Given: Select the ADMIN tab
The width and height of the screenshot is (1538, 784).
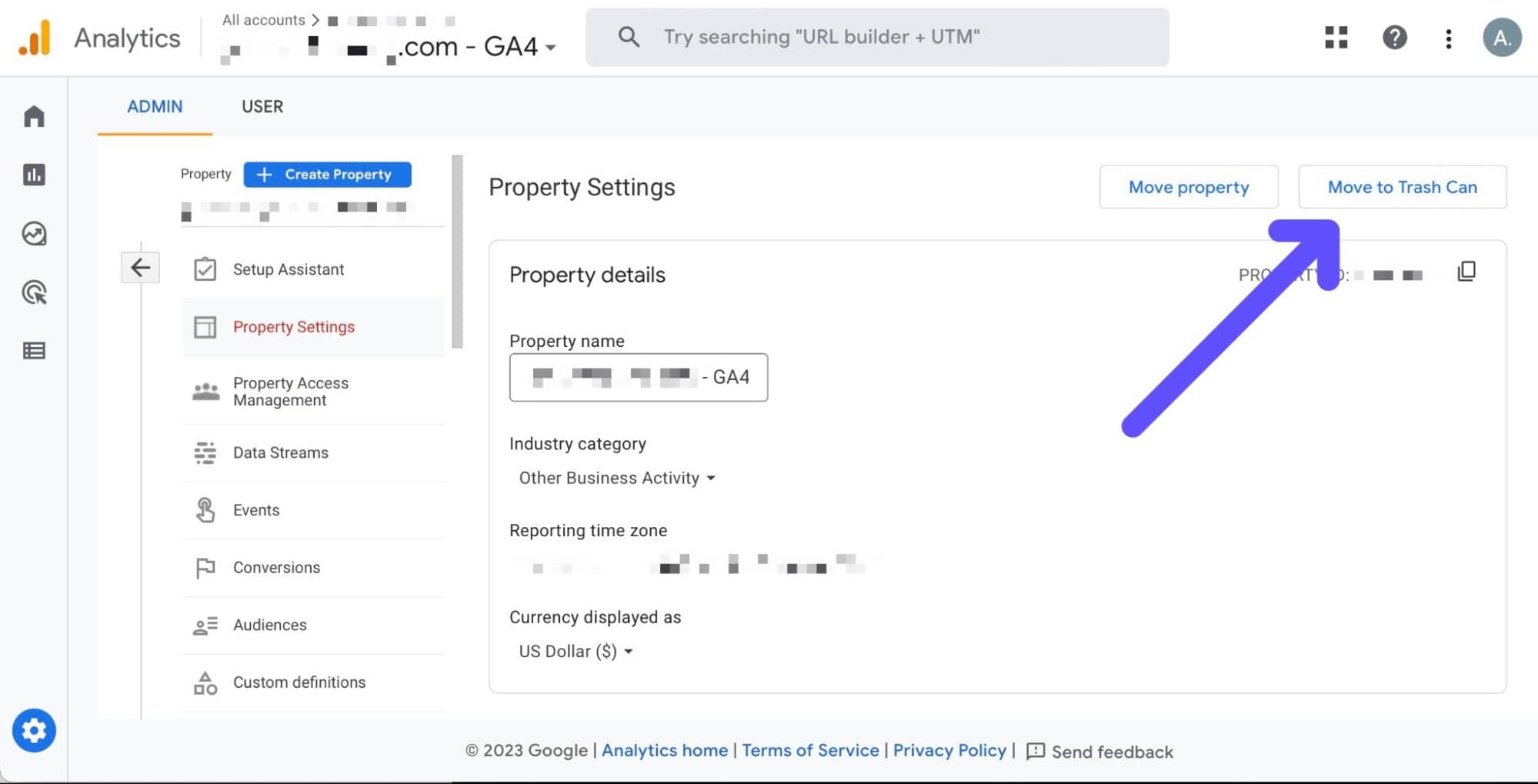Looking at the screenshot, I should [x=154, y=106].
